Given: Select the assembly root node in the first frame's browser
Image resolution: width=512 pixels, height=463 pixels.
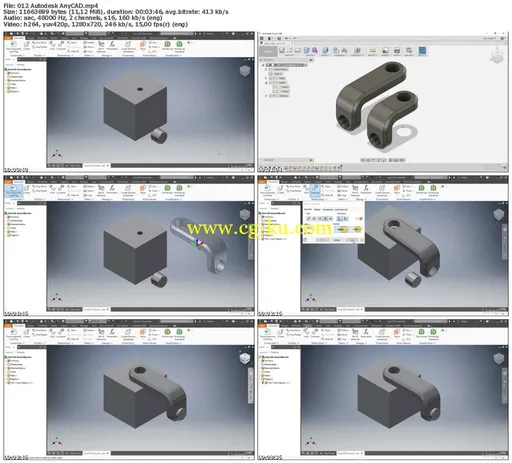Looking at the screenshot, I should (x=18, y=69).
